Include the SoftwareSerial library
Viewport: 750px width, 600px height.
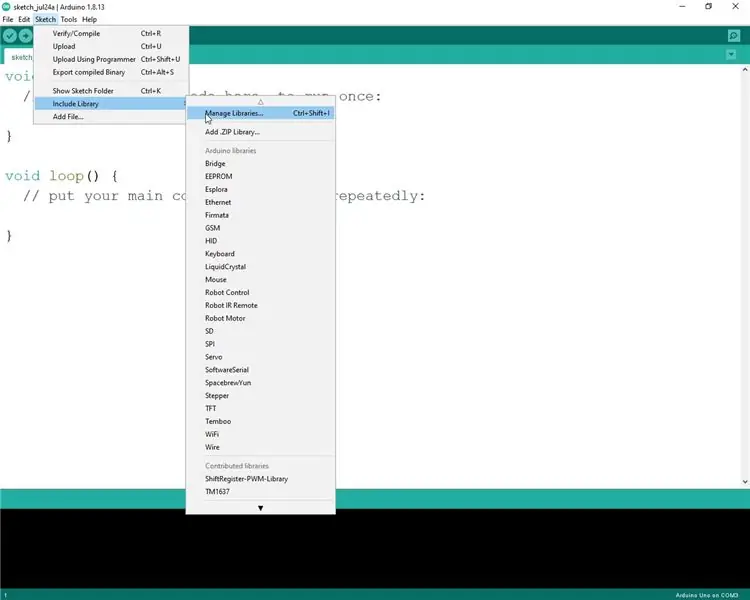260,370
